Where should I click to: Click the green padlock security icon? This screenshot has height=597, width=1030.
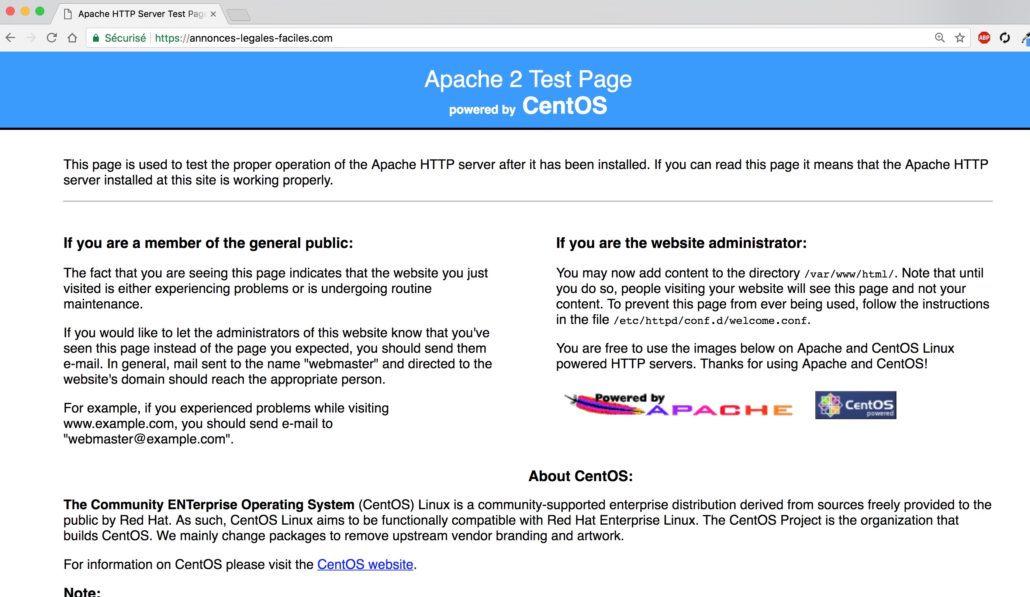click(96, 38)
